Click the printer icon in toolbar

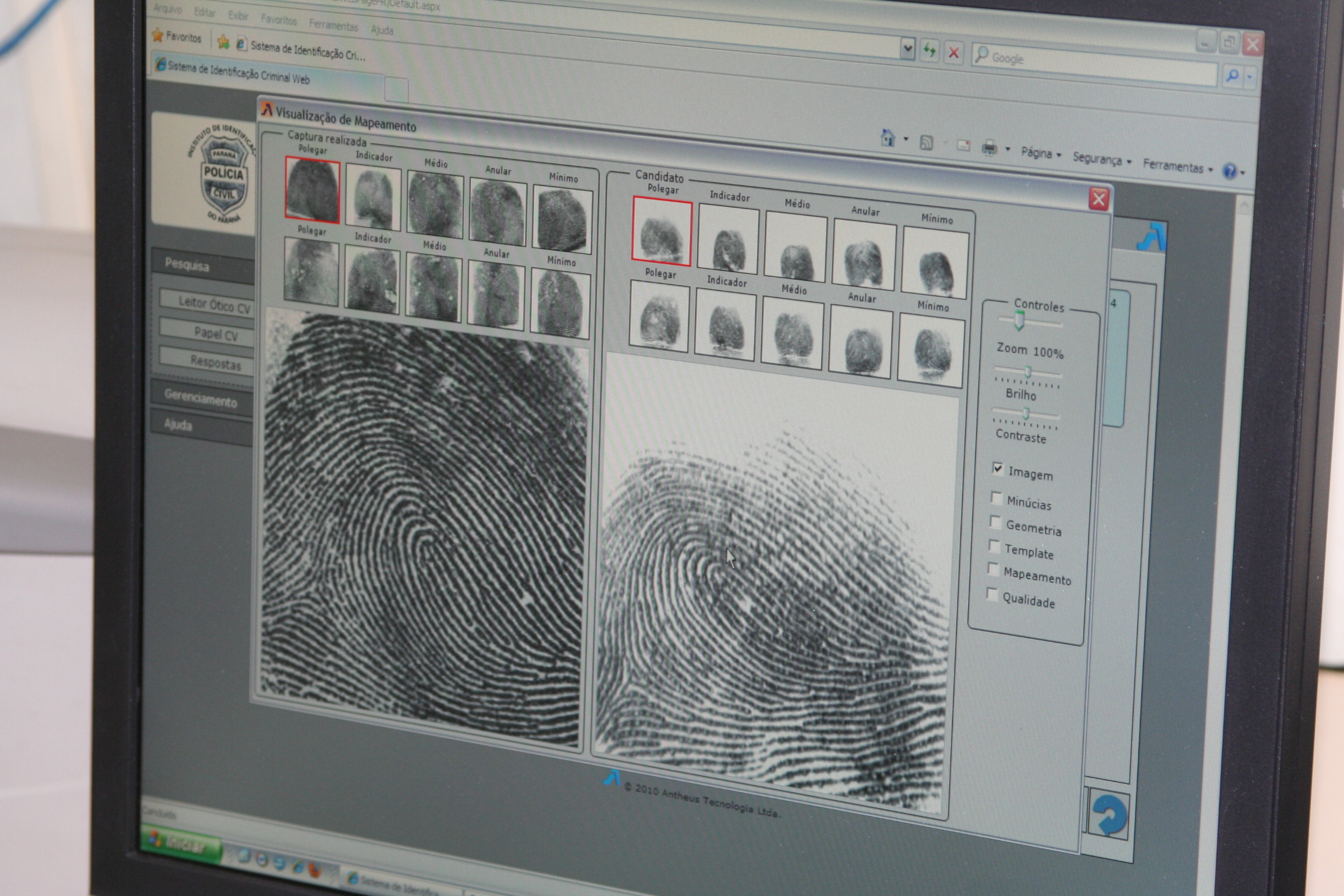point(989,148)
